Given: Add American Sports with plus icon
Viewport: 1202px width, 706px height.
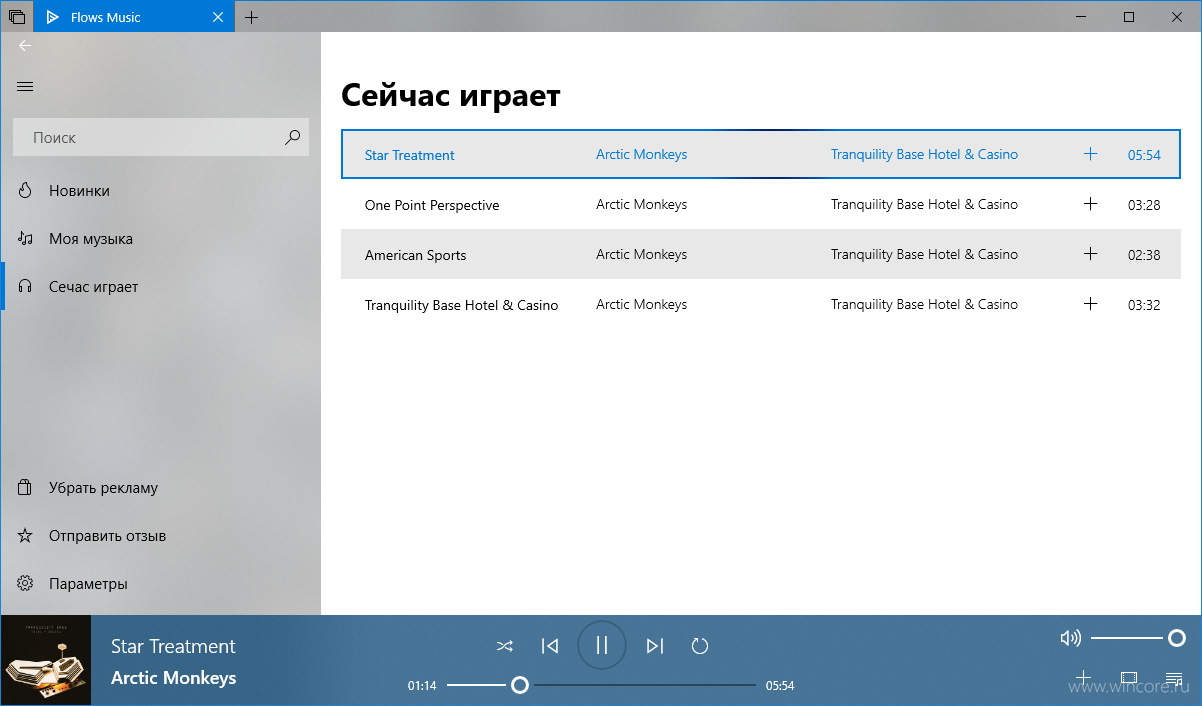Looking at the screenshot, I should [x=1090, y=254].
